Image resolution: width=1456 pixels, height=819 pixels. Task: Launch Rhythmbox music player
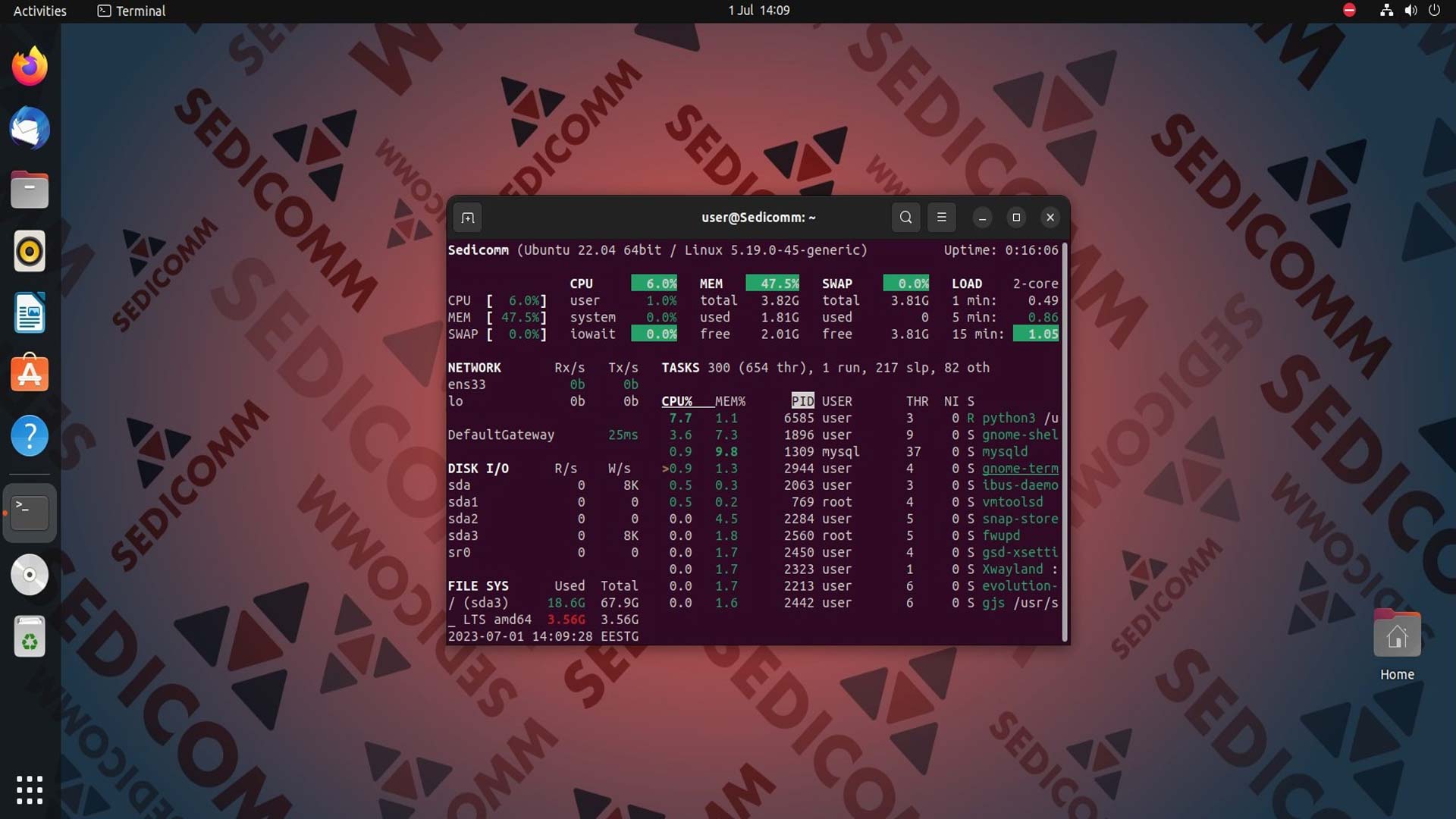pos(30,251)
